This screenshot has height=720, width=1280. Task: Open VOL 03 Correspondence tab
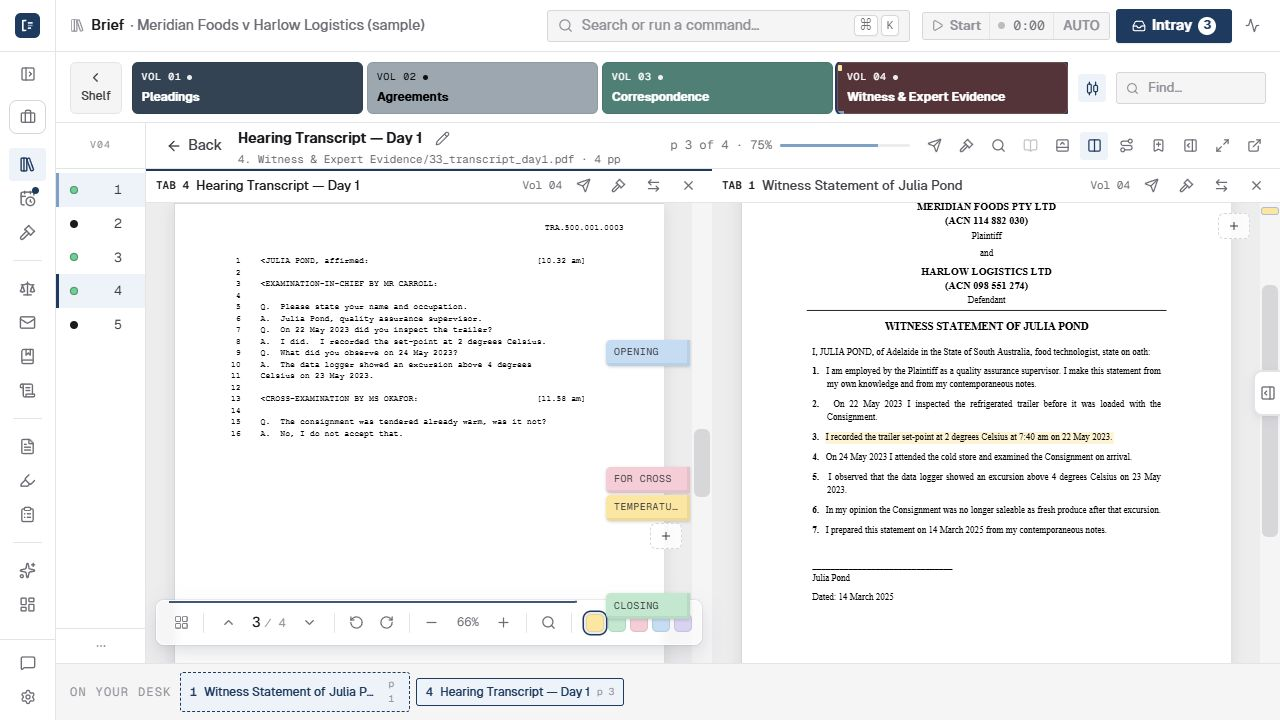click(x=717, y=88)
